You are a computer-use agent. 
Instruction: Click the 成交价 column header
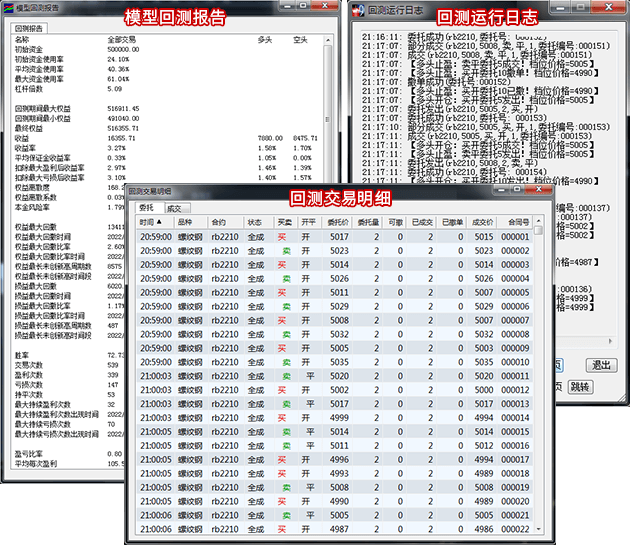(x=482, y=222)
